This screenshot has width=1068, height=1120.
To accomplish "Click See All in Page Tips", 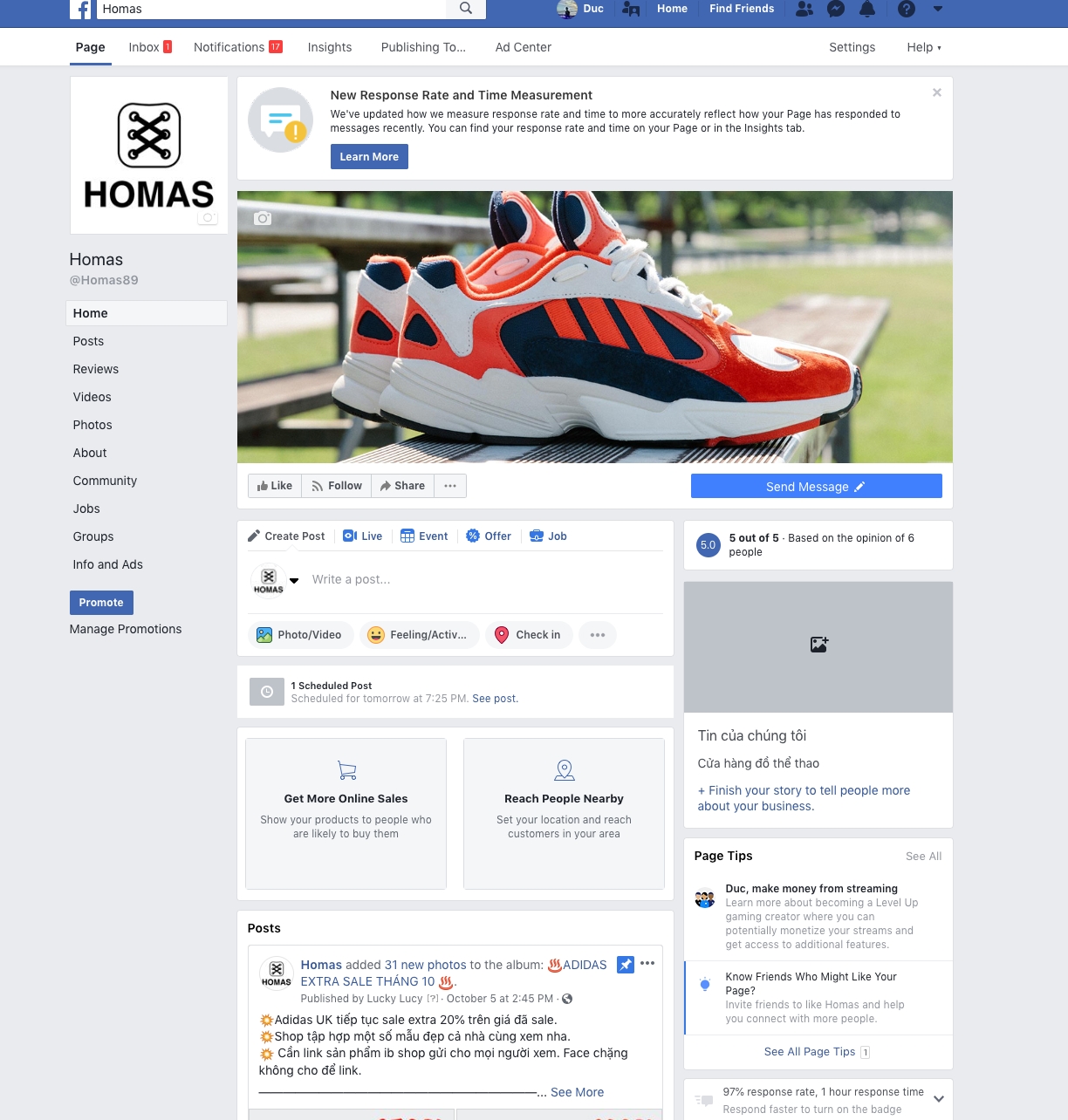I will coord(923,857).
